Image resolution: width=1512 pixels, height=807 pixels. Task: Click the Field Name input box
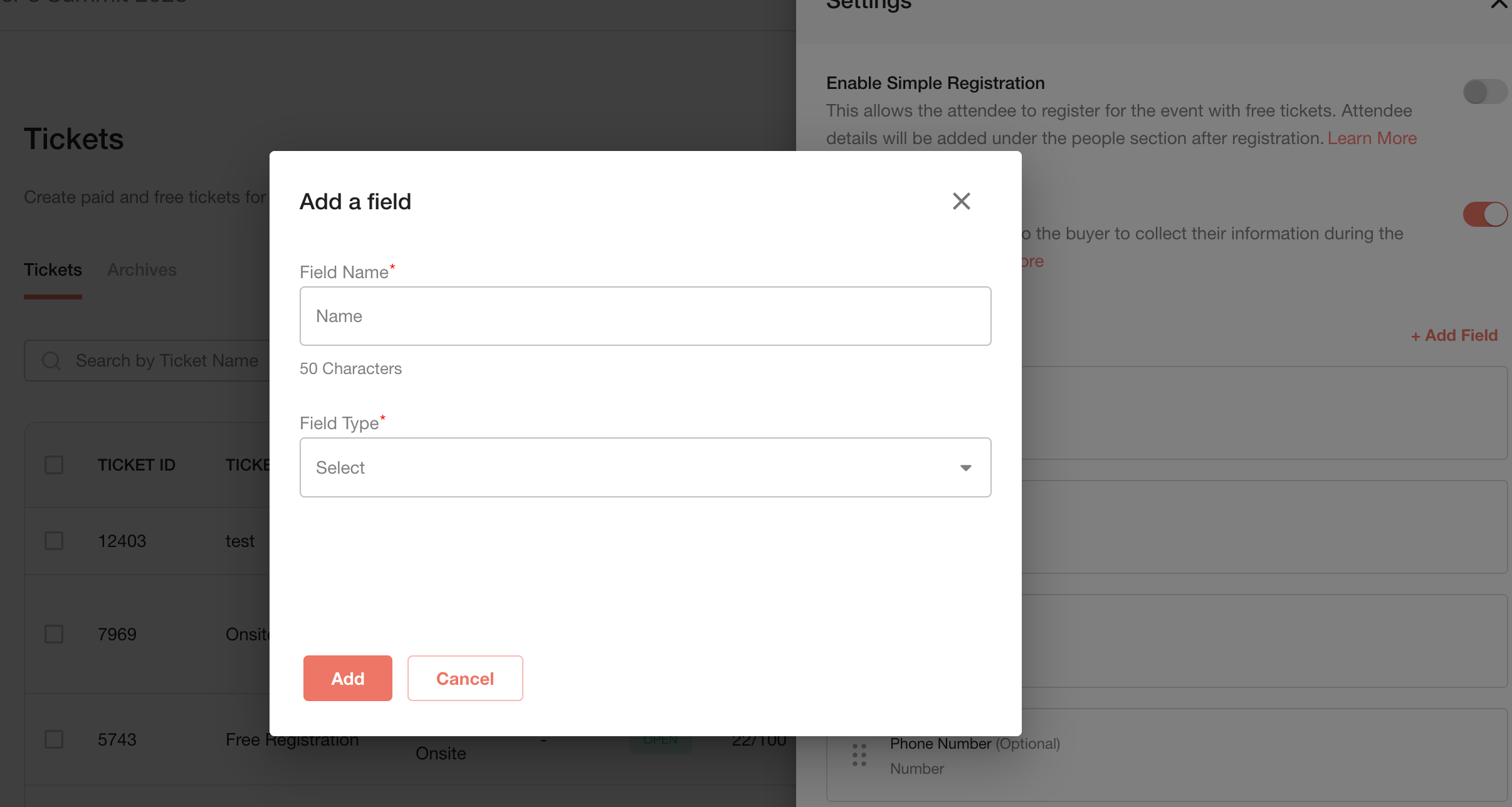(x=645, y=316)
